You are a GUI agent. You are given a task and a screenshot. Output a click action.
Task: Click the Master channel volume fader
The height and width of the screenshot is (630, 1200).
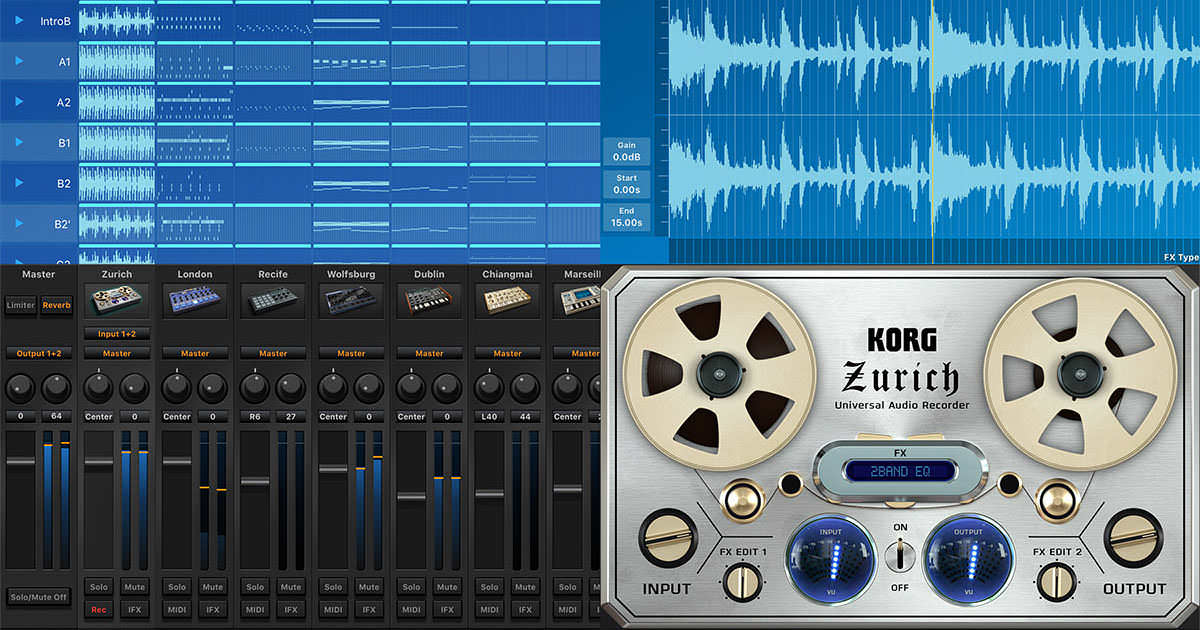pyautogui.click(x=21, y=461)
